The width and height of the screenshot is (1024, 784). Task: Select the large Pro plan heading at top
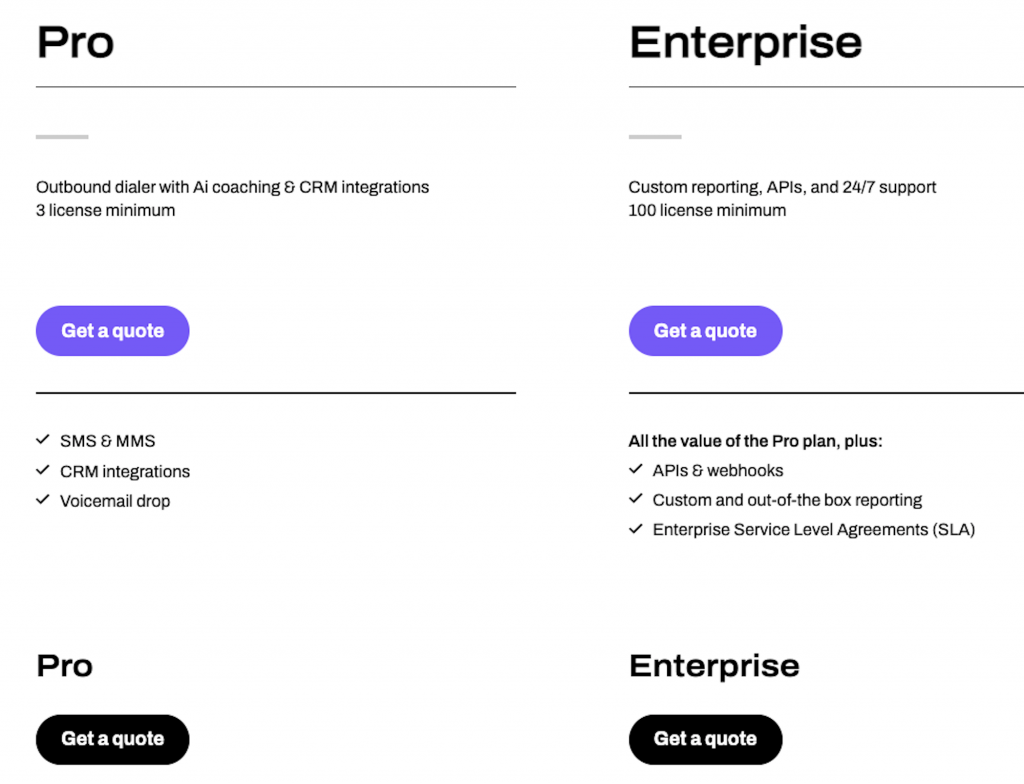(x=75, y=43)
